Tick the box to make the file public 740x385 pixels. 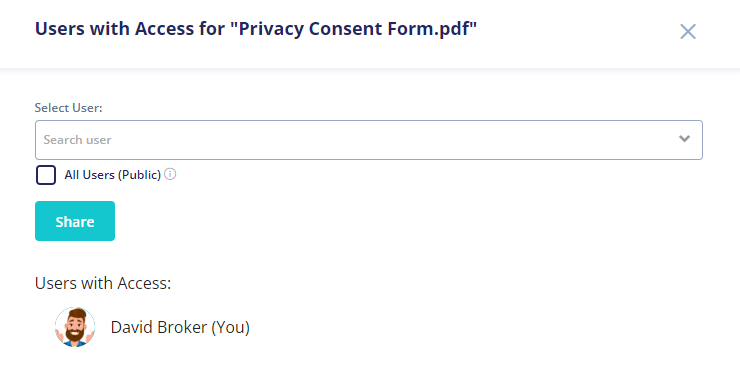(46, 175)
